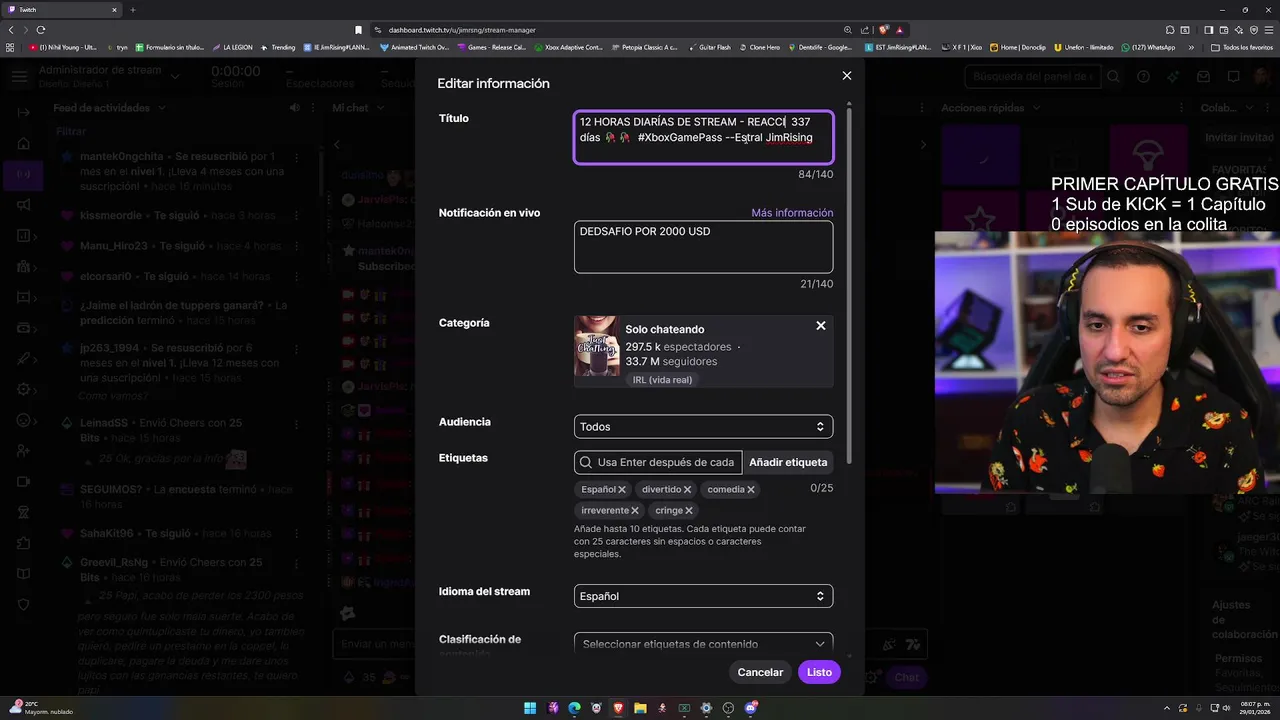Go back with browser back arrow
The width and height of the screenshot is (1280, 720).
(11, 30)
